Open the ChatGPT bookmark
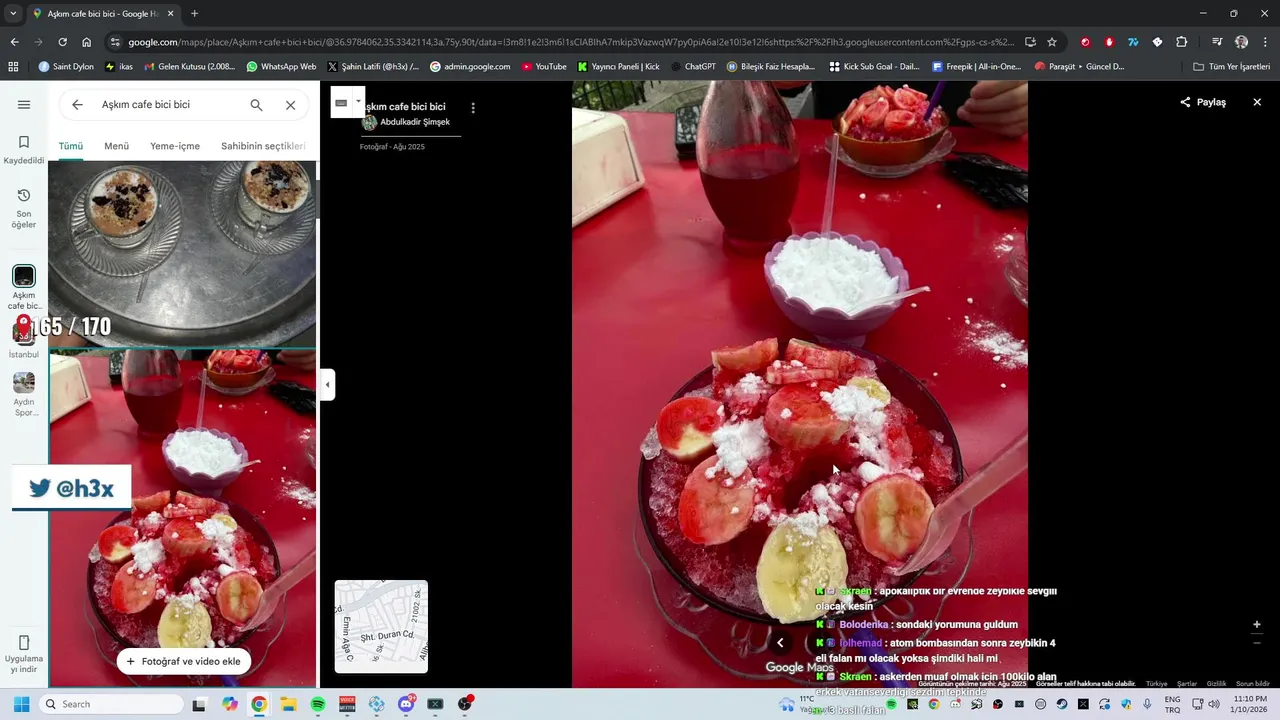The image size is (1280, 720). coord(693,67)
